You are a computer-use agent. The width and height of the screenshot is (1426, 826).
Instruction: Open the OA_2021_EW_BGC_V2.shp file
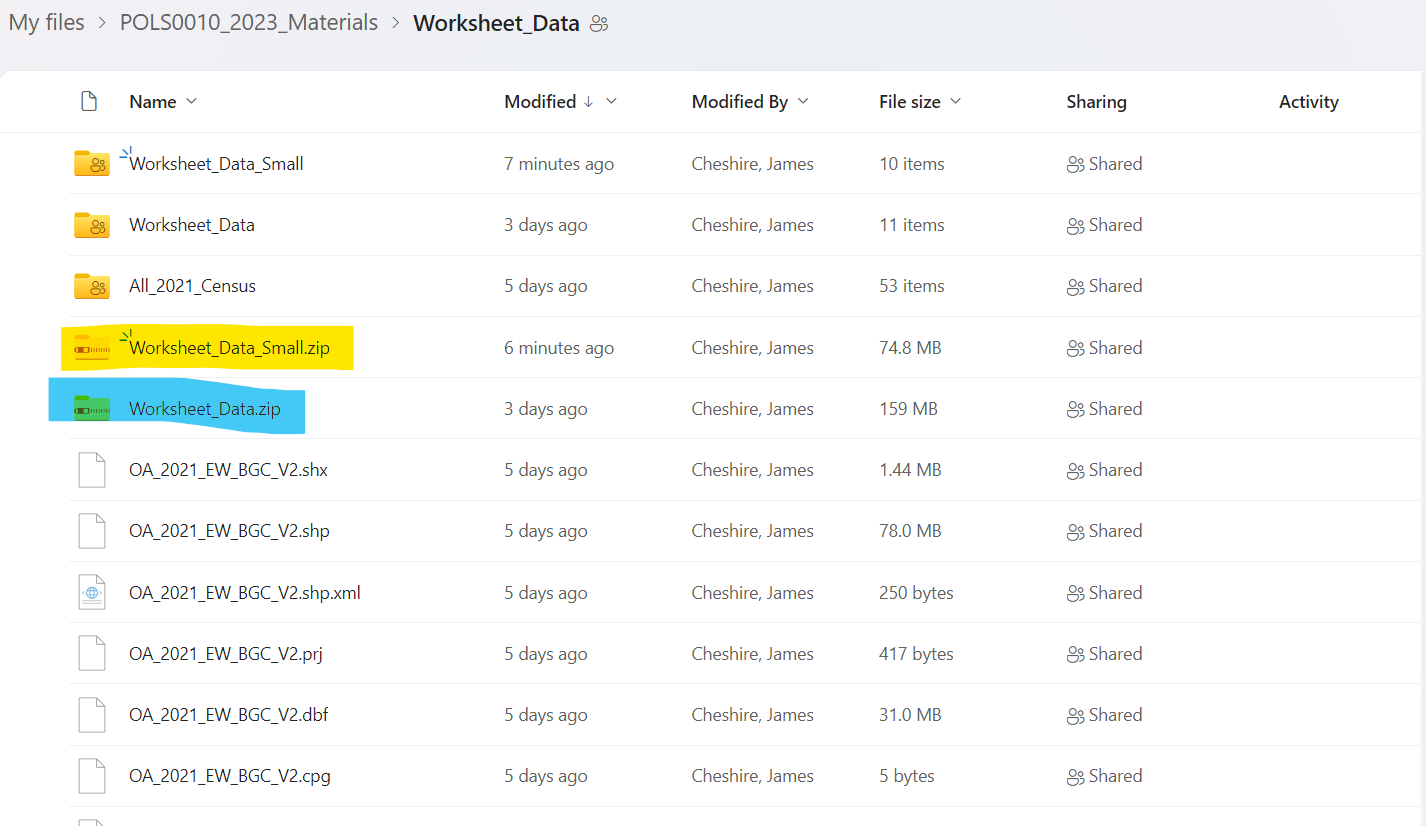pos(229,531)
